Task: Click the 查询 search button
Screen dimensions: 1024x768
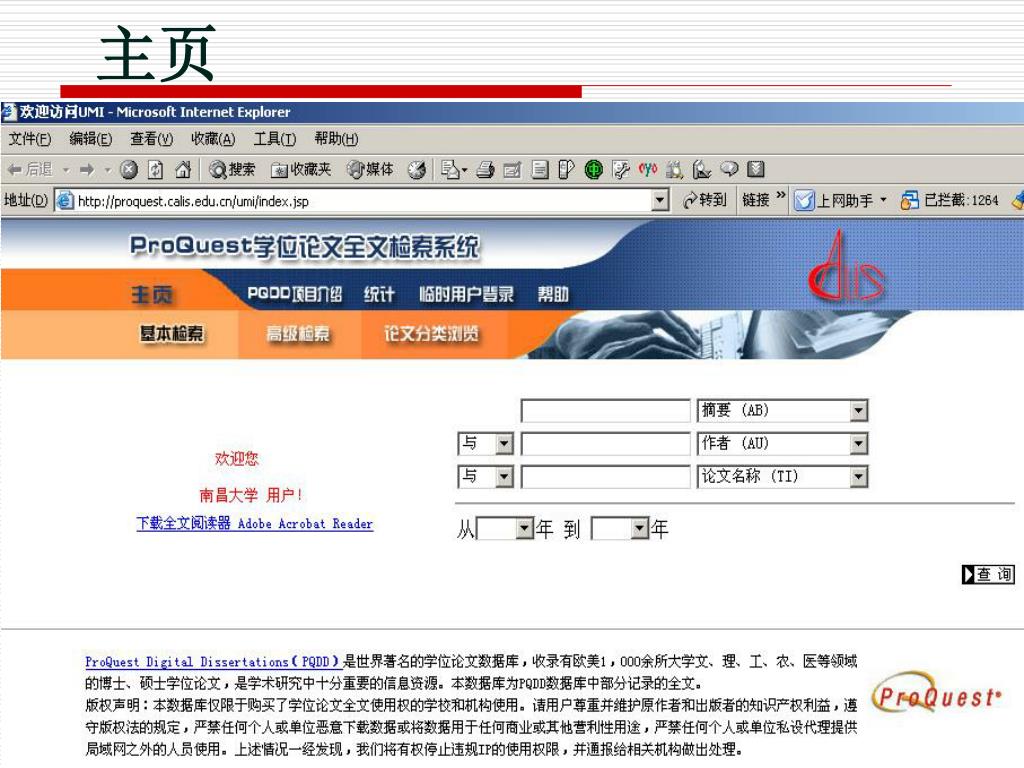Action: click(x=988, y=574)
